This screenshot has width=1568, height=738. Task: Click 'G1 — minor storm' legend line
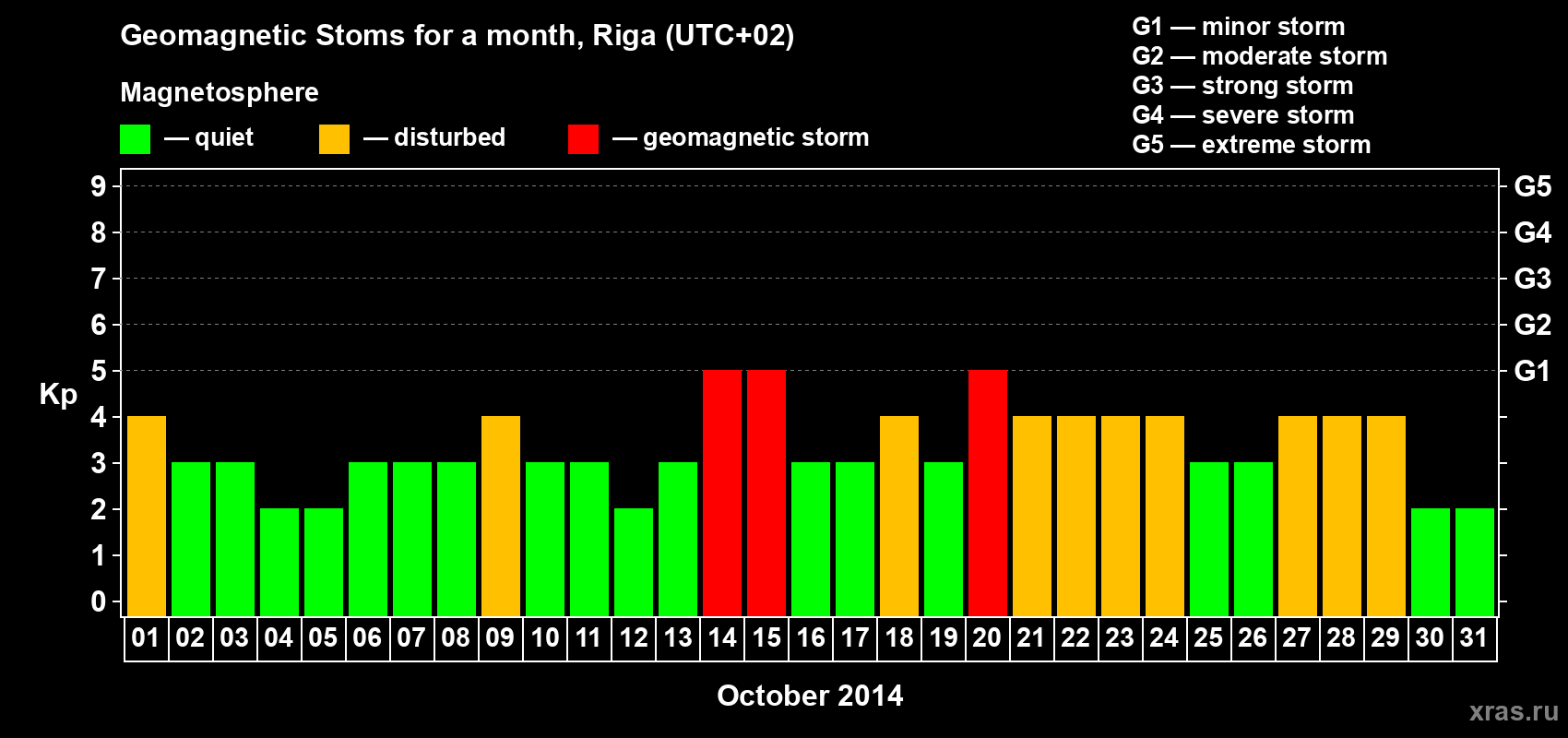point(1239,27)
